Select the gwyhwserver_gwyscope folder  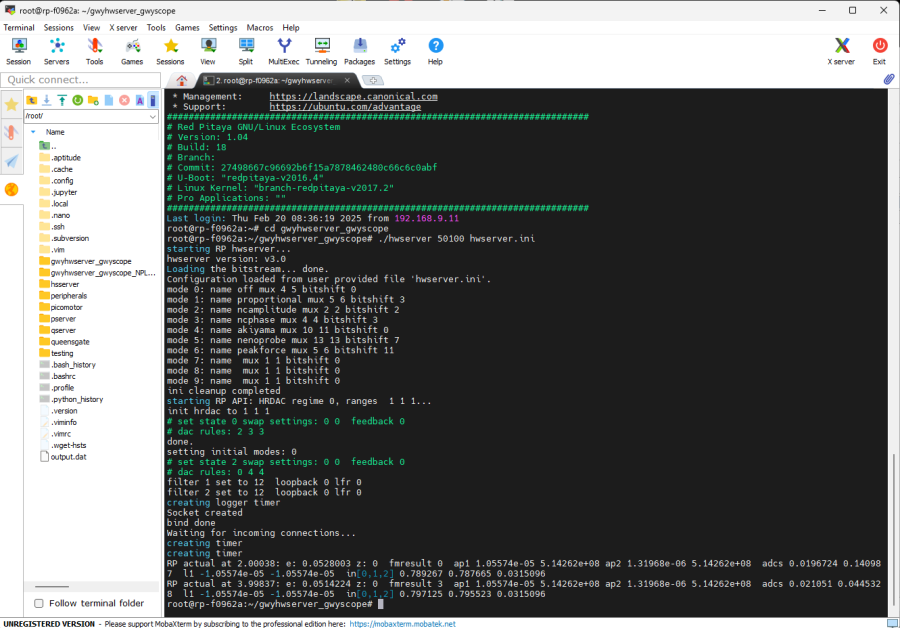click(x=90, y=261)
